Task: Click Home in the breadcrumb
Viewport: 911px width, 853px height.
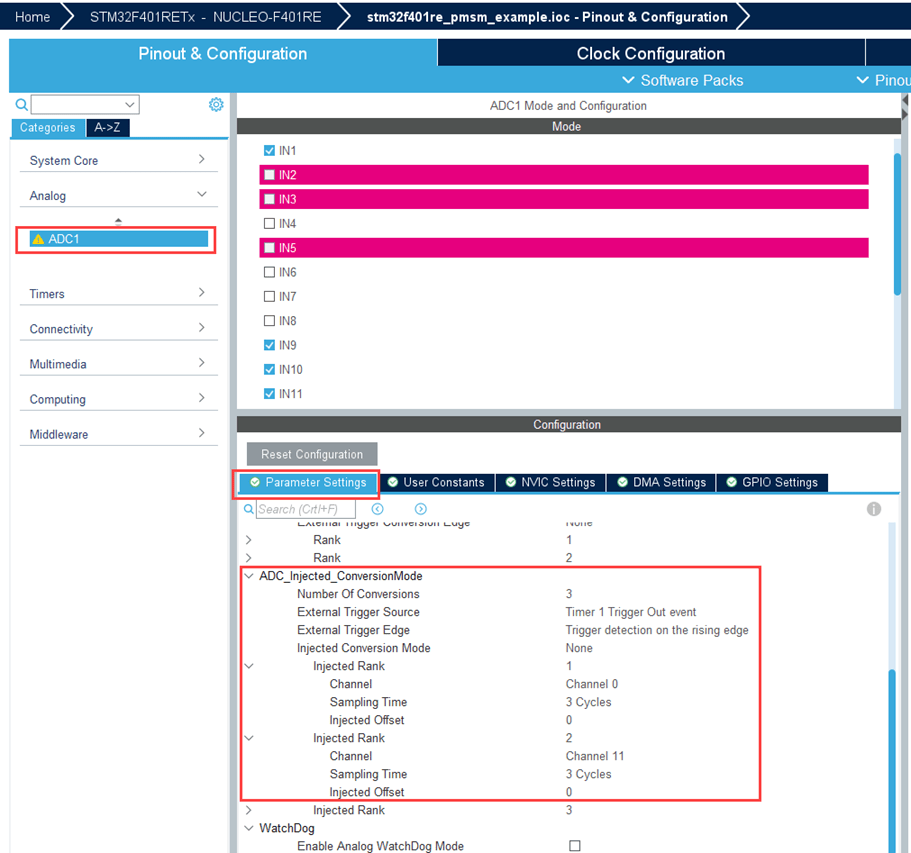Action: (x=32, y=17)
